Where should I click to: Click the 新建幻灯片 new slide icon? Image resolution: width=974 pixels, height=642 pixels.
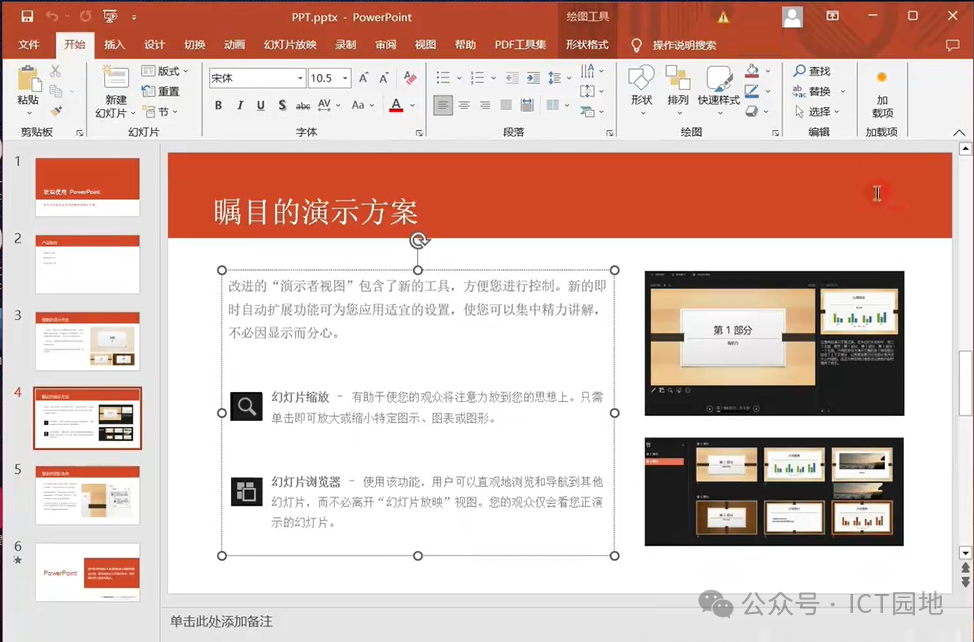click(x=116, y=79)
